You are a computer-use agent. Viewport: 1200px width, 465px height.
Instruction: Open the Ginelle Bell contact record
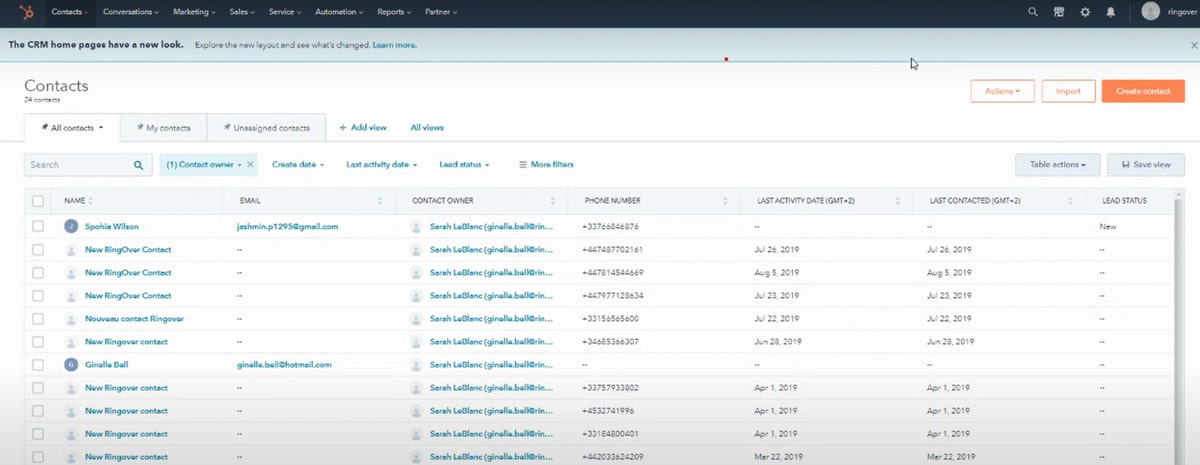click(107, 365)
